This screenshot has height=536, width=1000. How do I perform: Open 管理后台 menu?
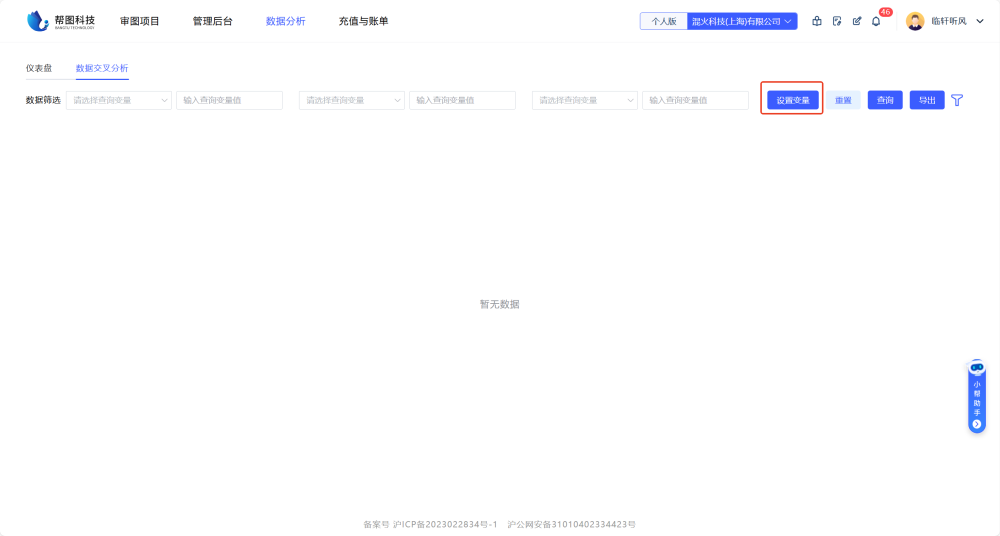point(212,21)
